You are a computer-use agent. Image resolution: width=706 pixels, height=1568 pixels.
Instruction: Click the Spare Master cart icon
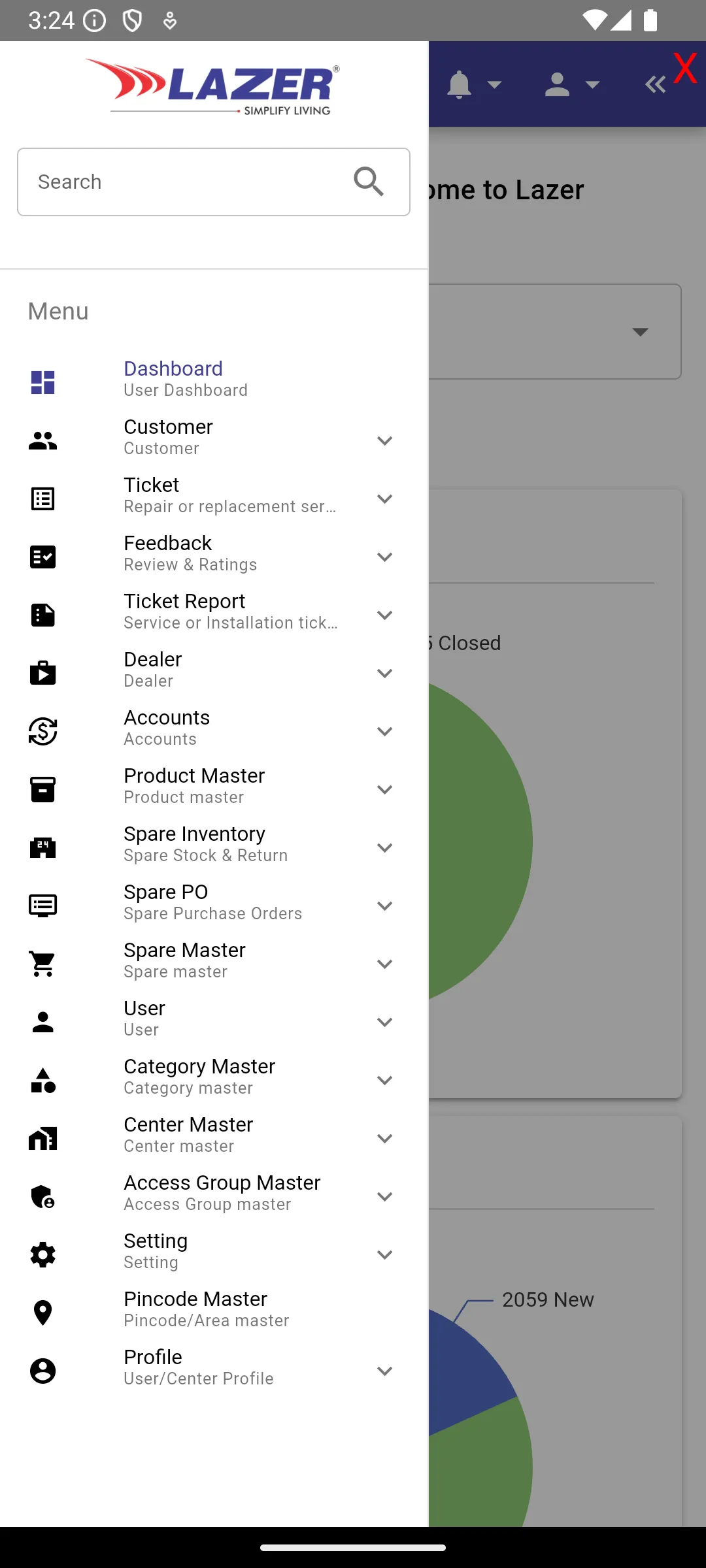click(x=43, y=964)
